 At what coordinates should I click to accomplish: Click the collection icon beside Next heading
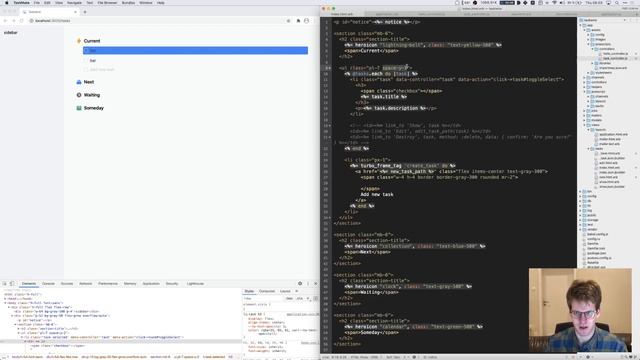coord(79,82)
